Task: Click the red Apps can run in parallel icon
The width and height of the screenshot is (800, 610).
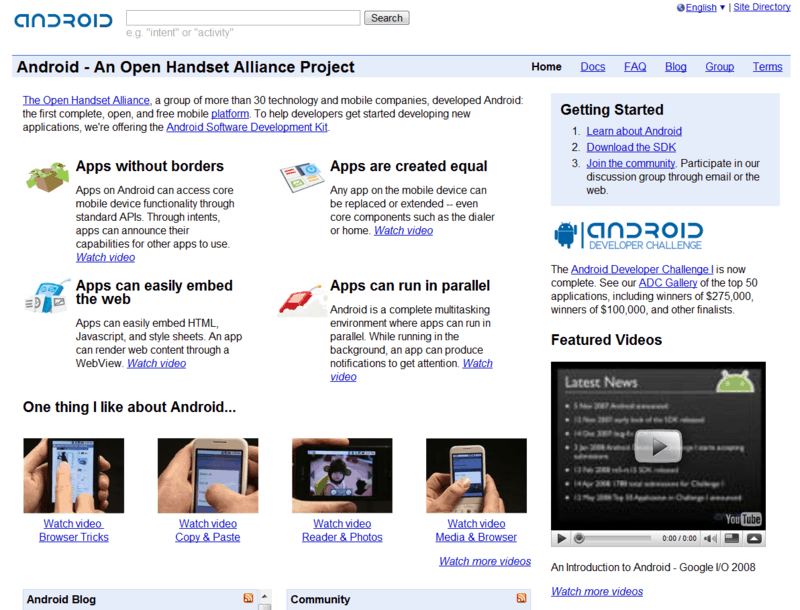Action: coord(301,300)
